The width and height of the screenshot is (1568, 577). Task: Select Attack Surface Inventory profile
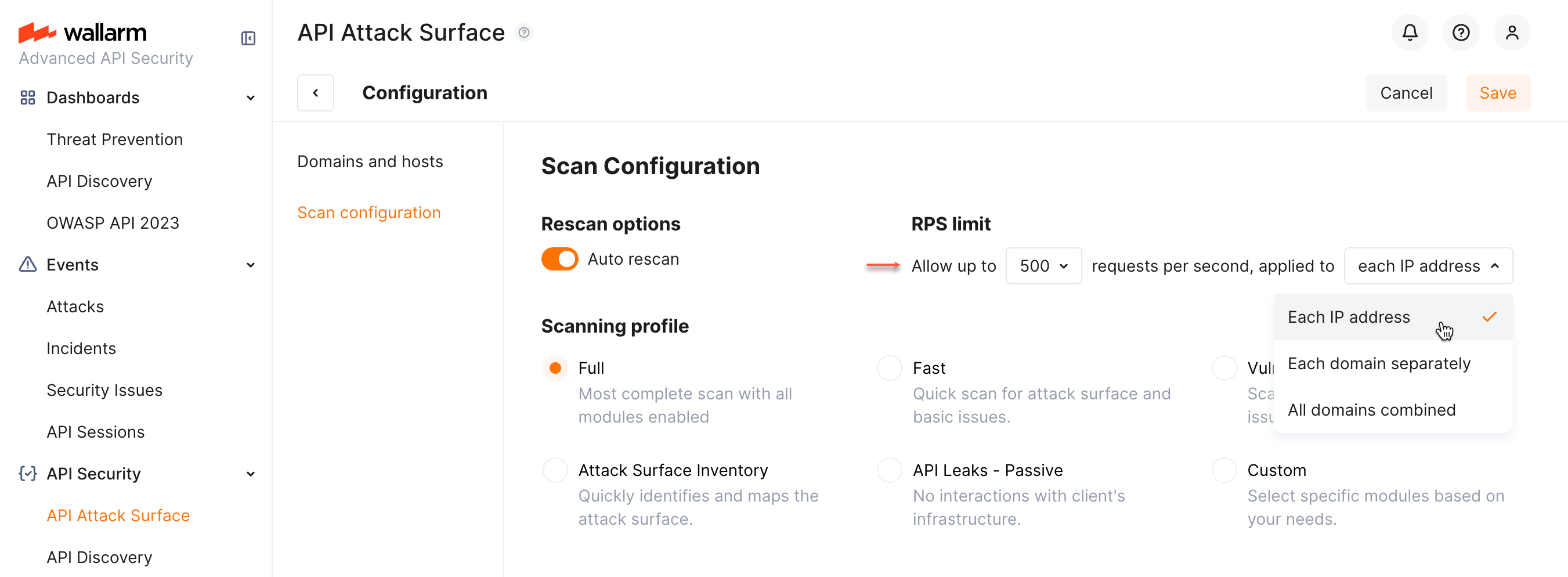point(555,469)
